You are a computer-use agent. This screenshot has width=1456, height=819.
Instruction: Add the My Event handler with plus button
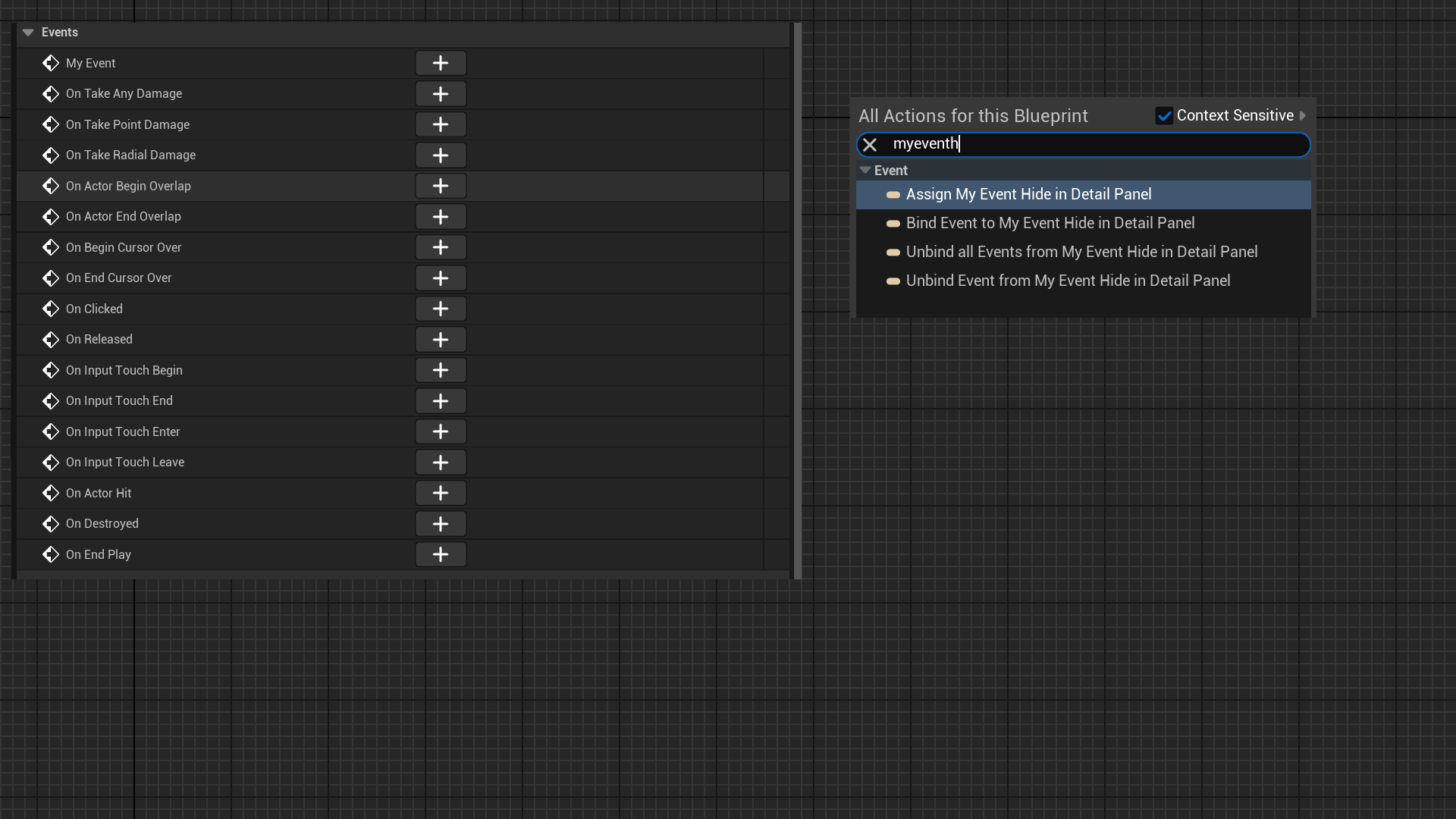pyautogui.click(x=441, y=63)
